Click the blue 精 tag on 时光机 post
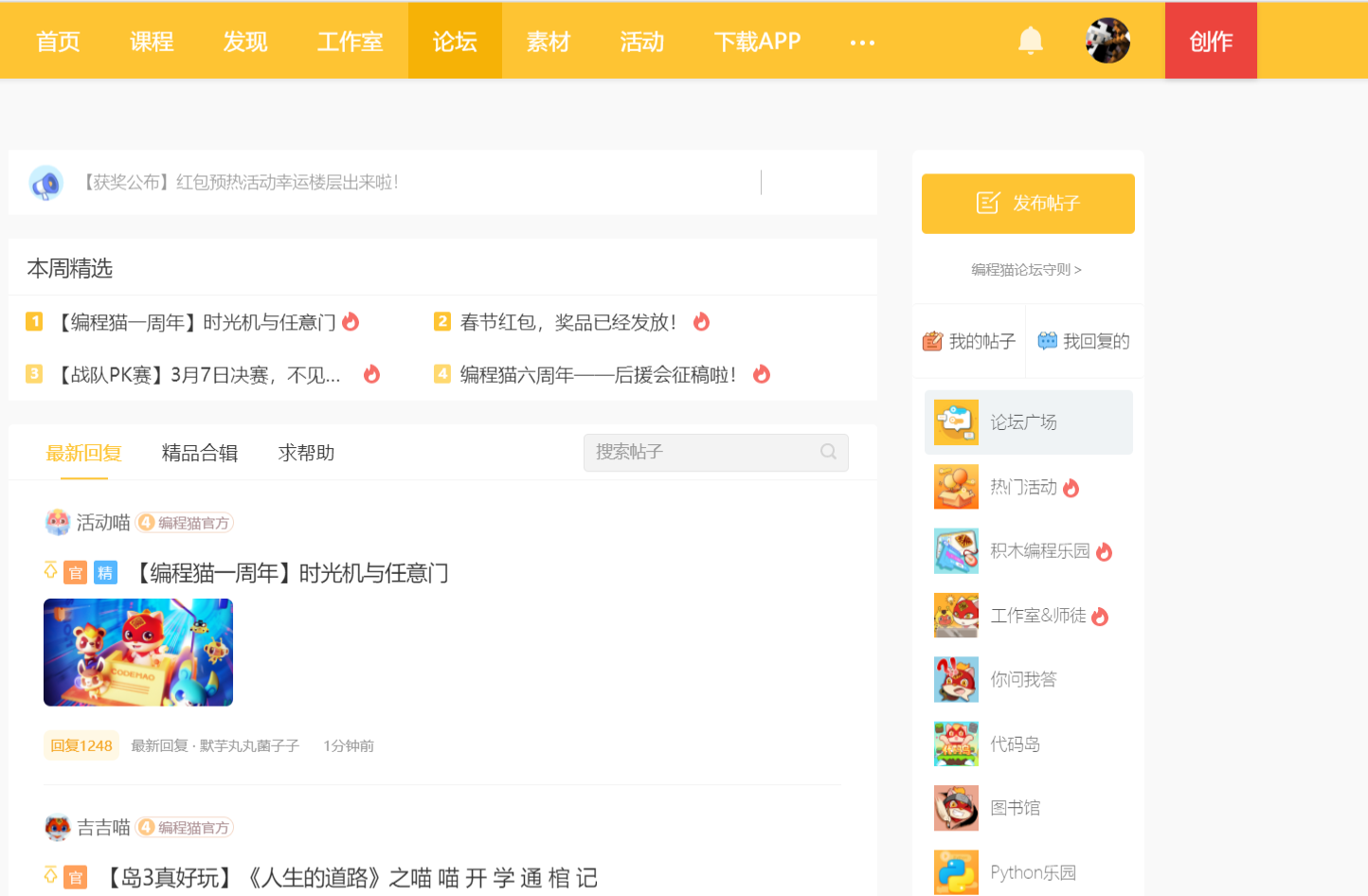The height and width of the screenshot is (896, 1368). [x=105, y=573]
